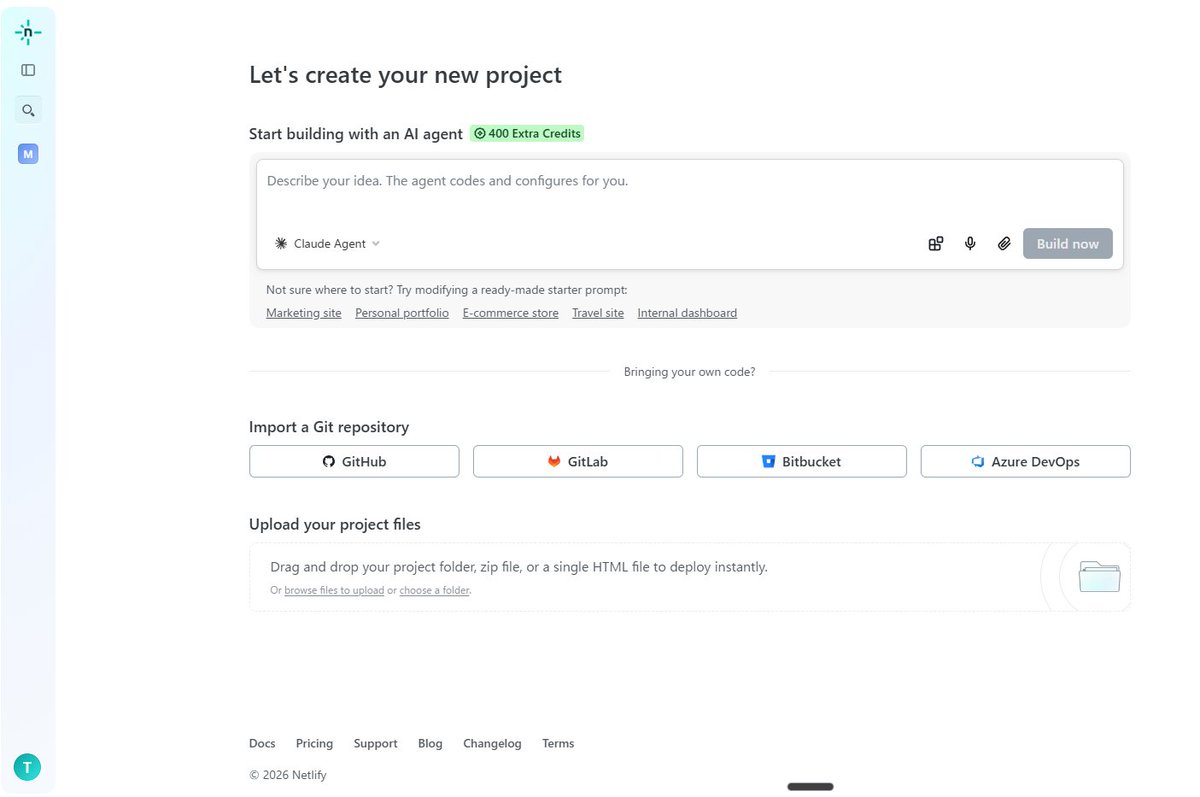Open browse files to upload link
The image size is (1200, 797).
(x=334, y=590)
